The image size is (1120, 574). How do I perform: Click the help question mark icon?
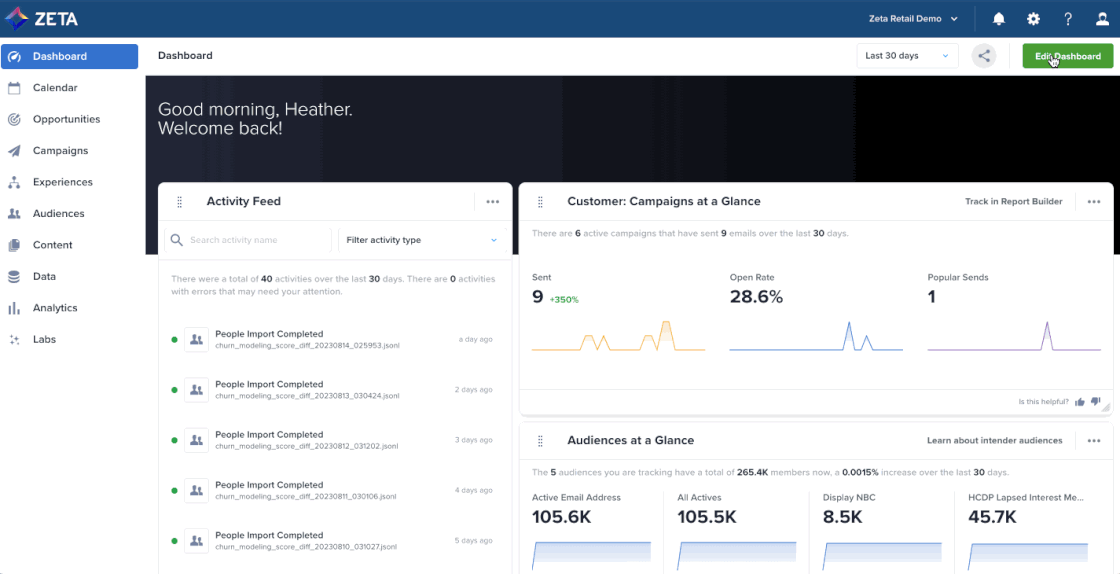pos(1068,19)
